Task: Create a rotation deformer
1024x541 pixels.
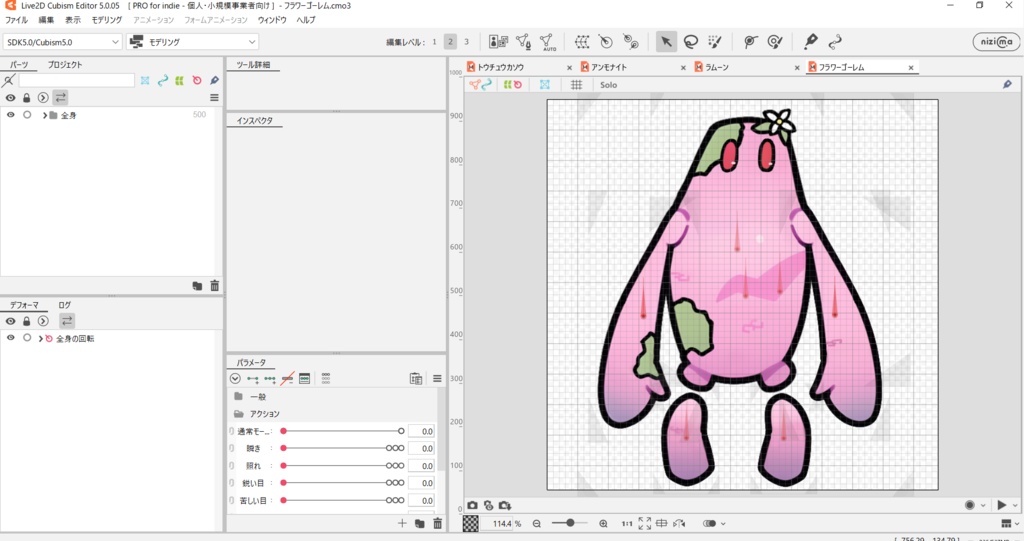Action: coord(606,42)
